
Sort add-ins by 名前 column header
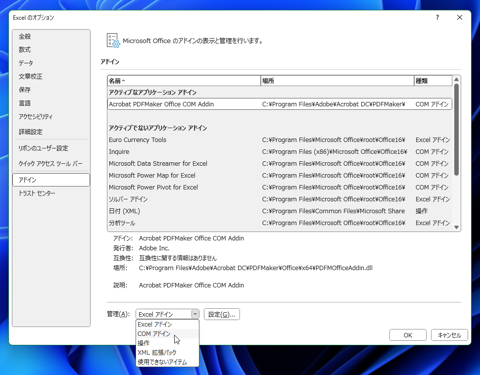184,81
